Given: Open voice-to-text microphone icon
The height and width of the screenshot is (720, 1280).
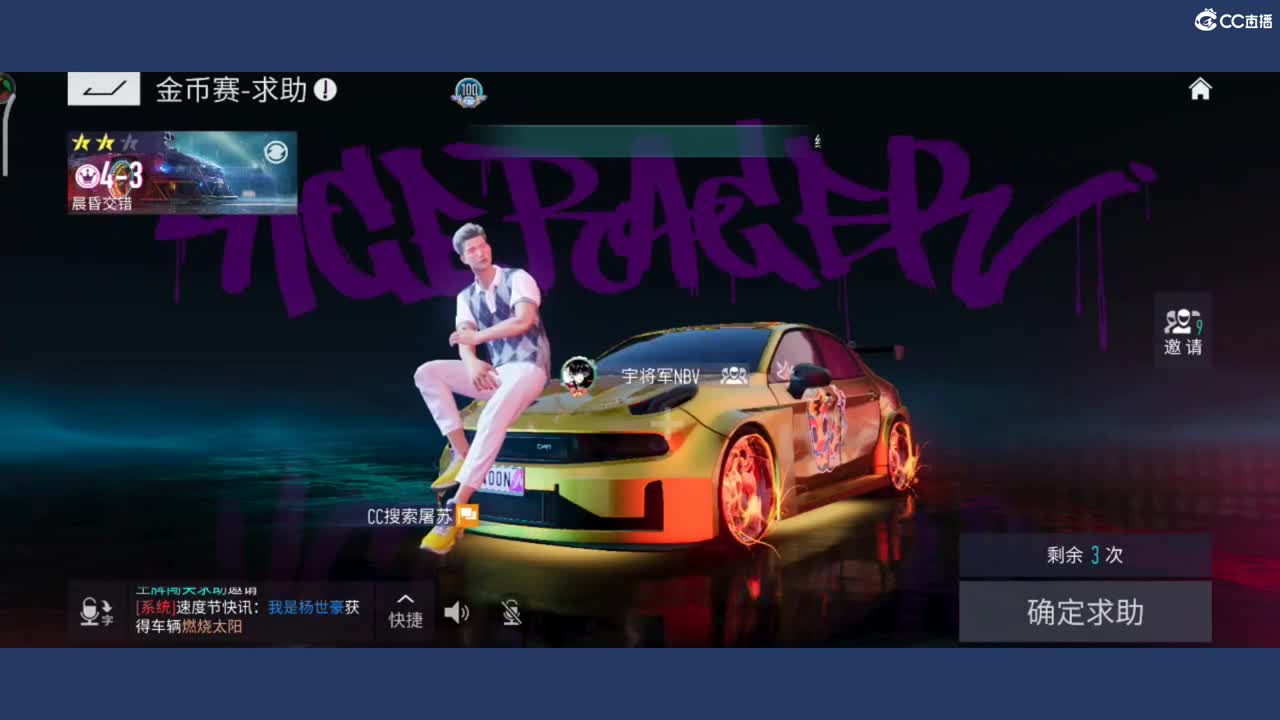Looking at the screenshot, I should [x=97, y=611].
